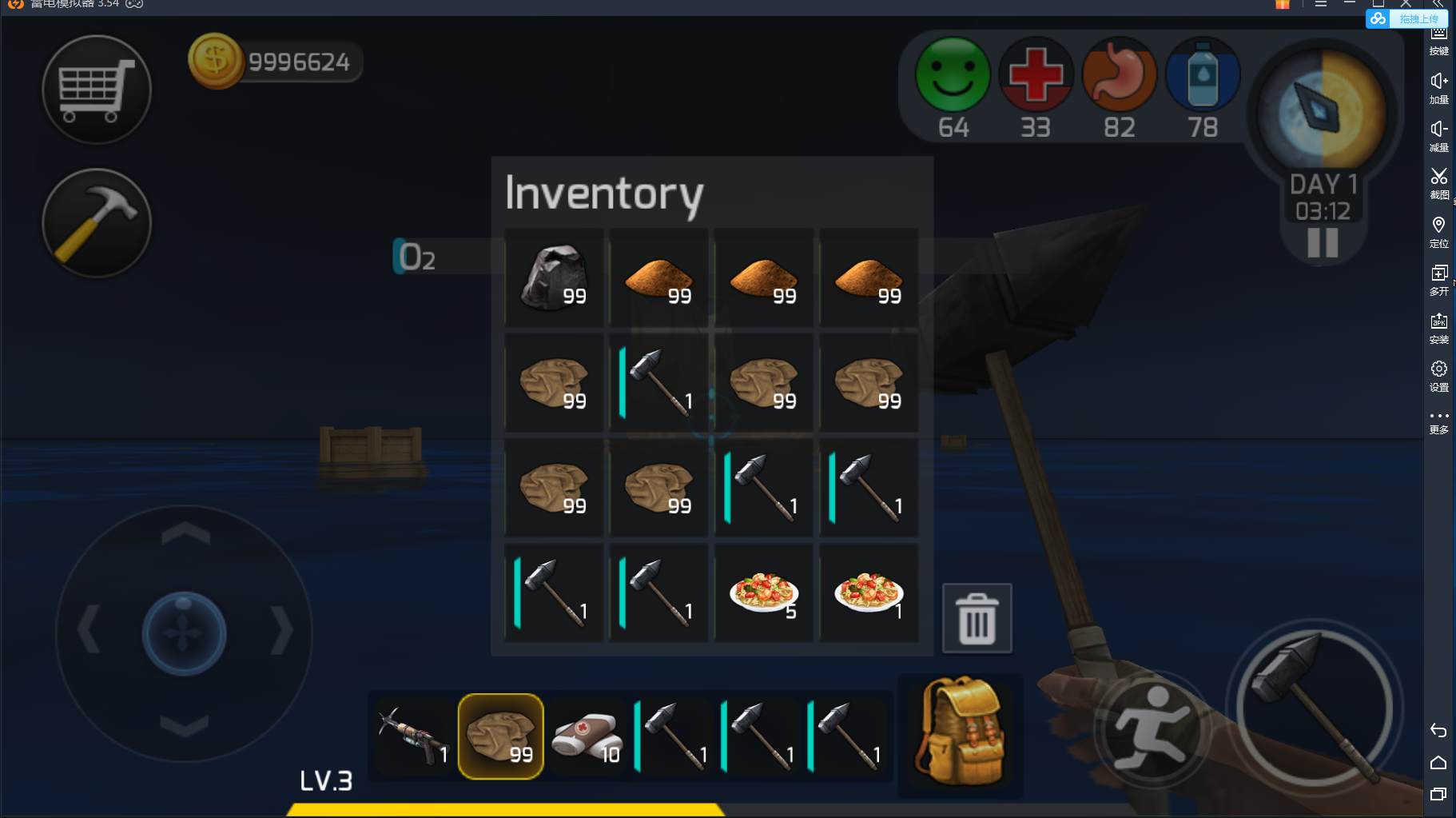
Task: Tap the joystick up arrow
Action: tap(185, 534)
